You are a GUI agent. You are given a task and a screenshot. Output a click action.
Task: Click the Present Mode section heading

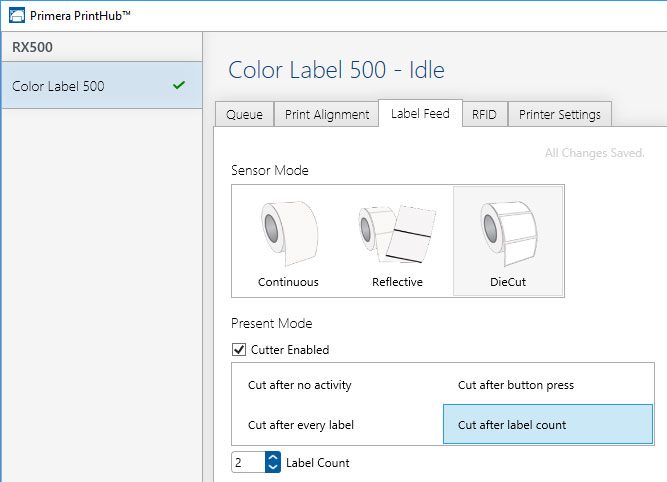(x=272, y=323)
